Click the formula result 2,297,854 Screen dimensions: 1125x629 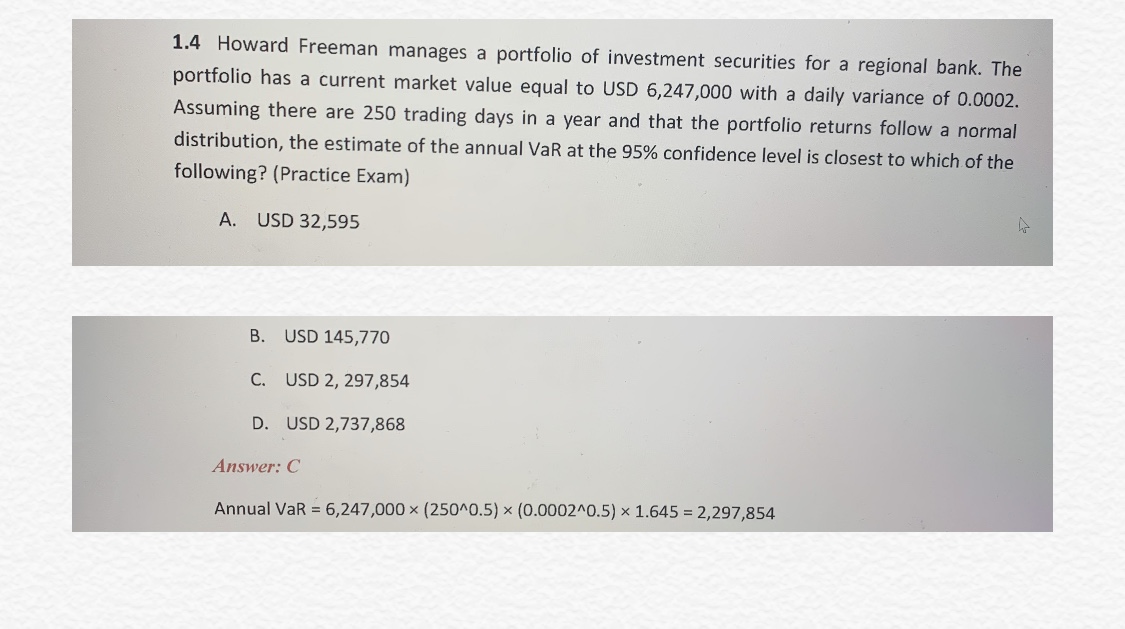click(x=735, y=513)
